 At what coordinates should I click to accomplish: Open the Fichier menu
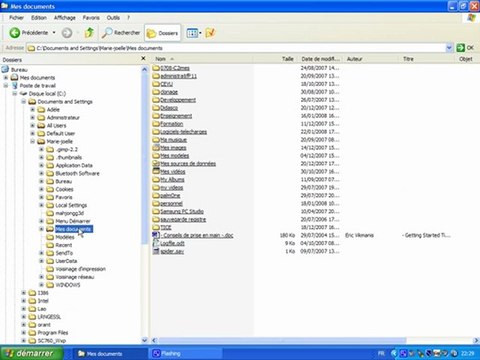16,18
